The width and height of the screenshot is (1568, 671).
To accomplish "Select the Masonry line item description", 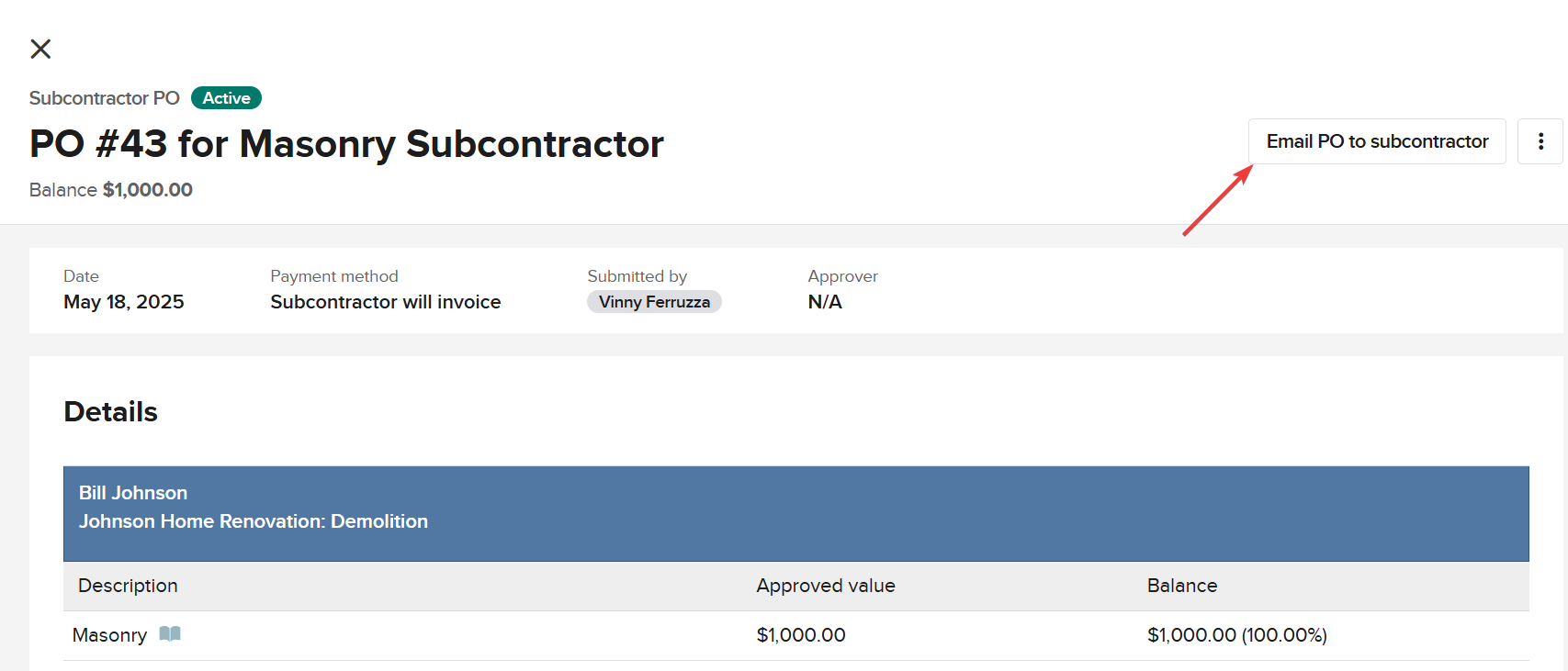I will tap(109, 635).
